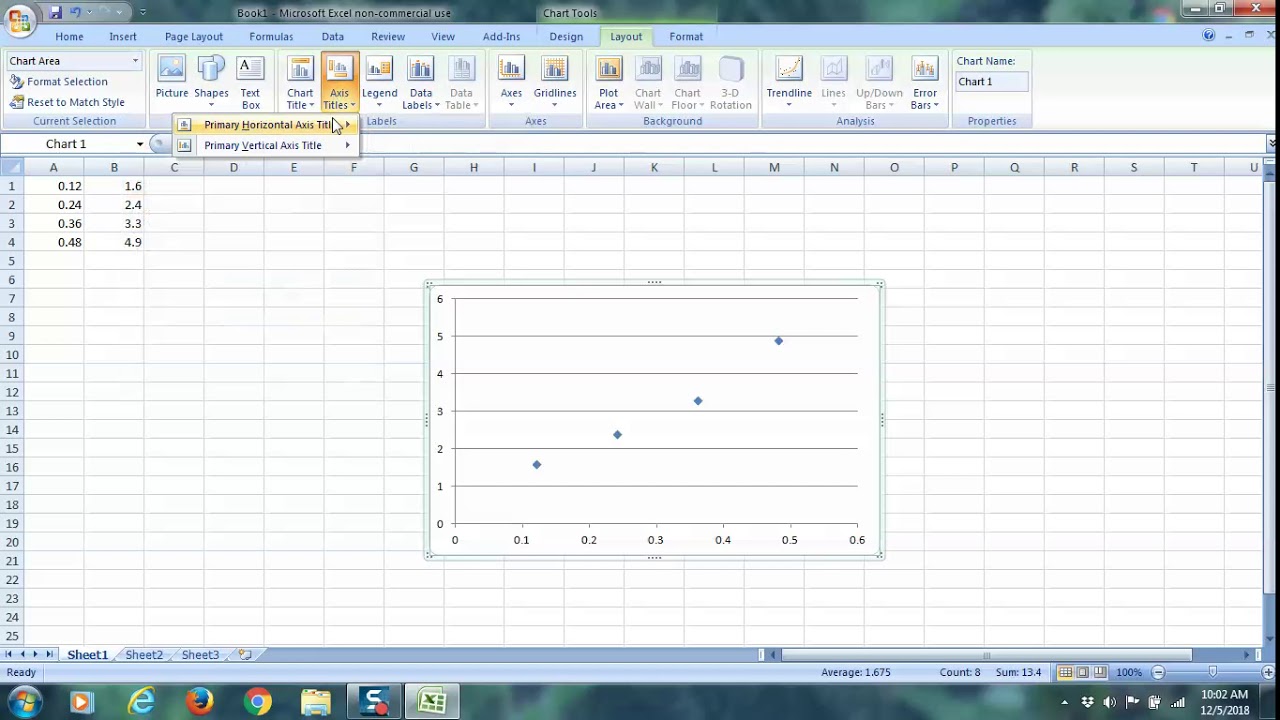Click the zoom out minus button
The height and width of the screenshot is (720, 1280).
pyautogui.click(x=1158, y=673)
